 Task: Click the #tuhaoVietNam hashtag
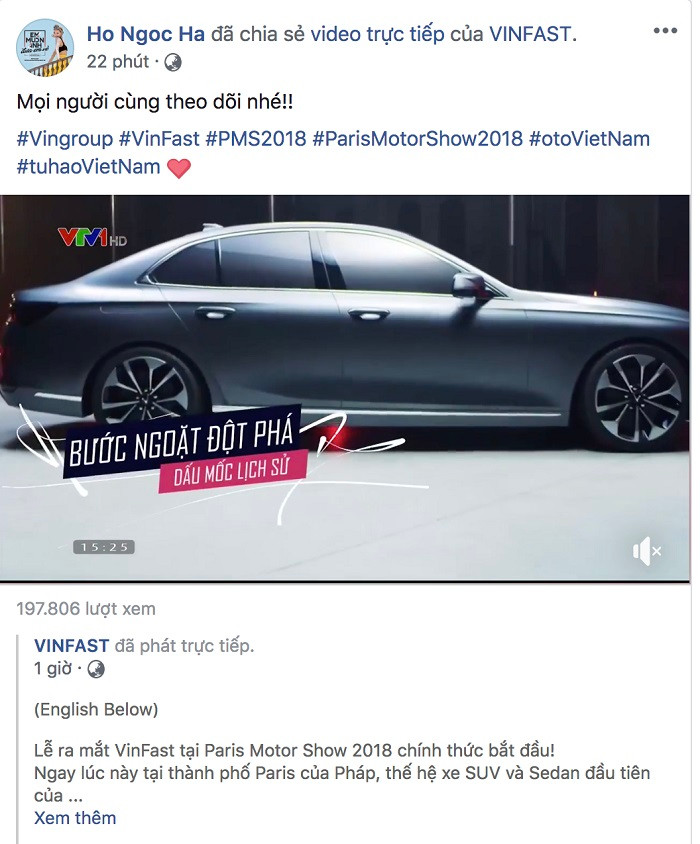click(x=89, y=167)
